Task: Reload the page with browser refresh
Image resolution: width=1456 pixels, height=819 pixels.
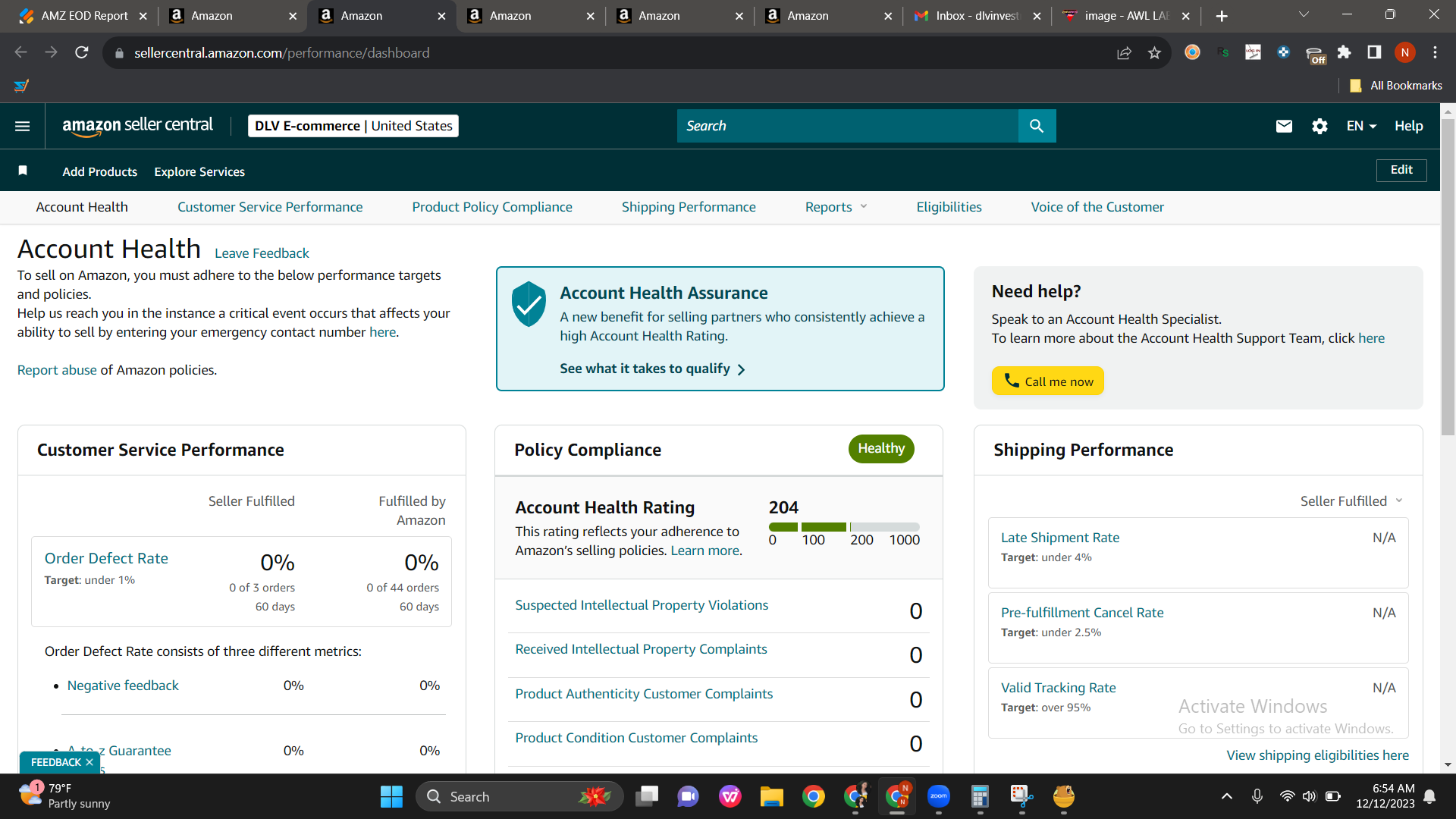Action: (x=82, y=52)
